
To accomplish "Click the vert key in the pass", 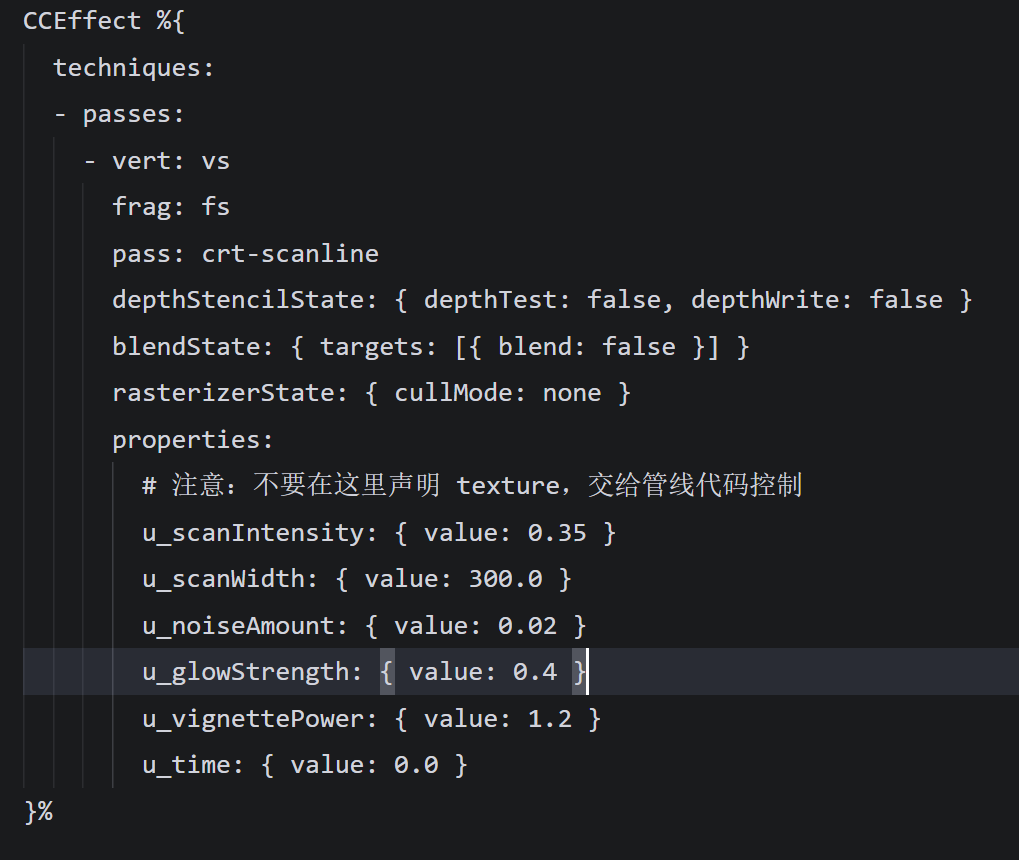I will click(141, 161).
